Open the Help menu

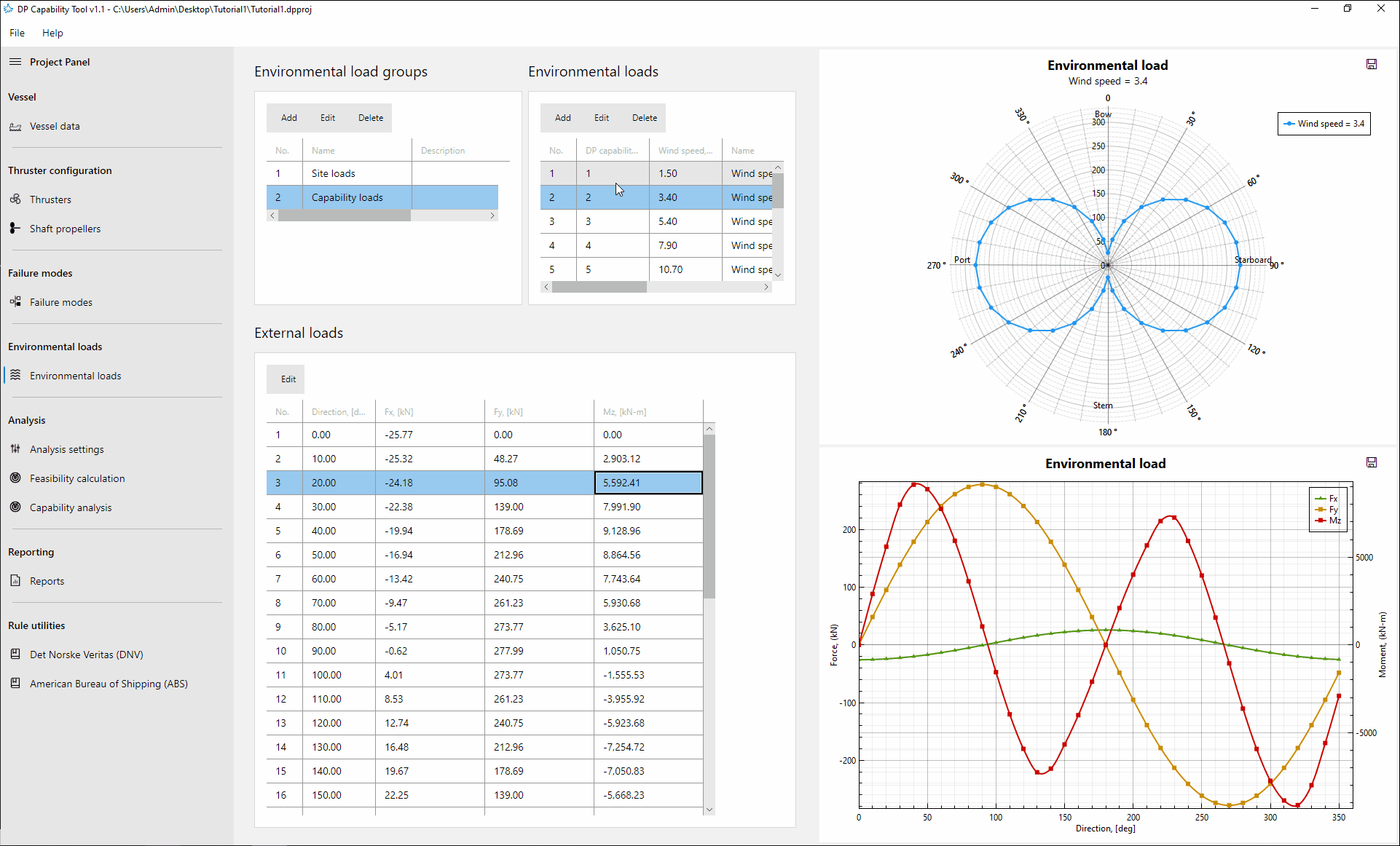point(52,33)
